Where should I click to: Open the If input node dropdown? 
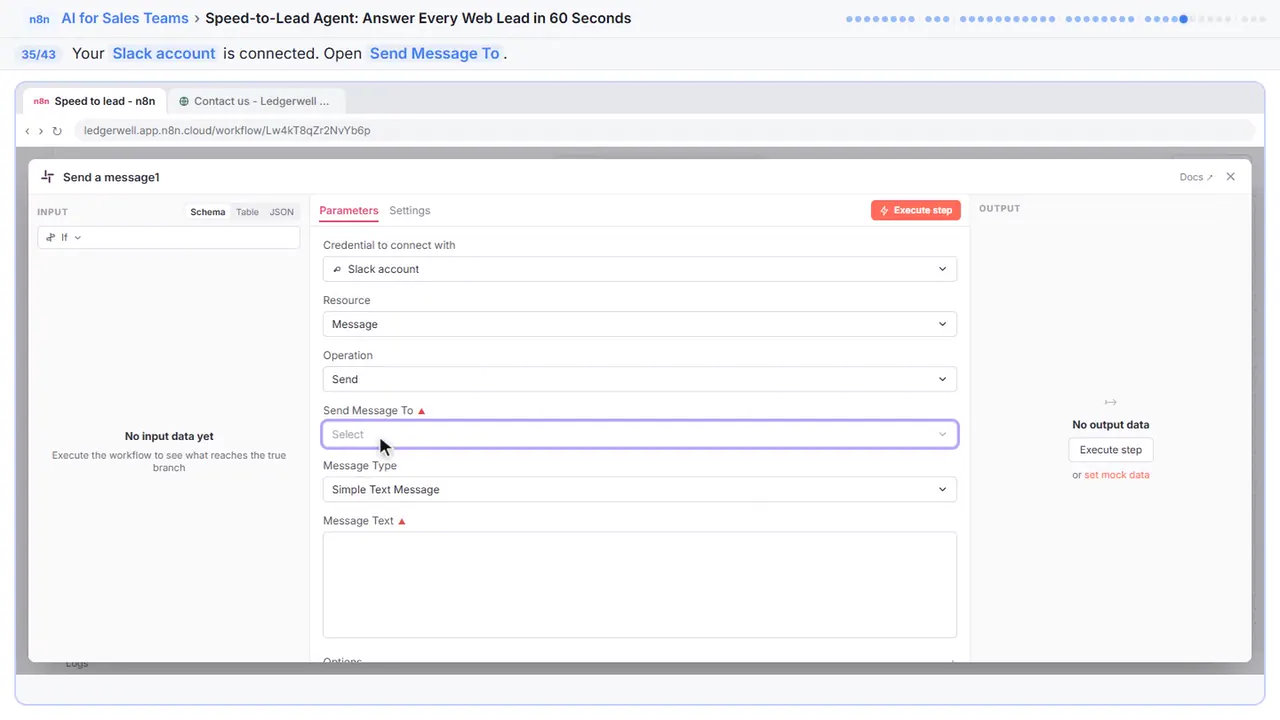[169, 237]
